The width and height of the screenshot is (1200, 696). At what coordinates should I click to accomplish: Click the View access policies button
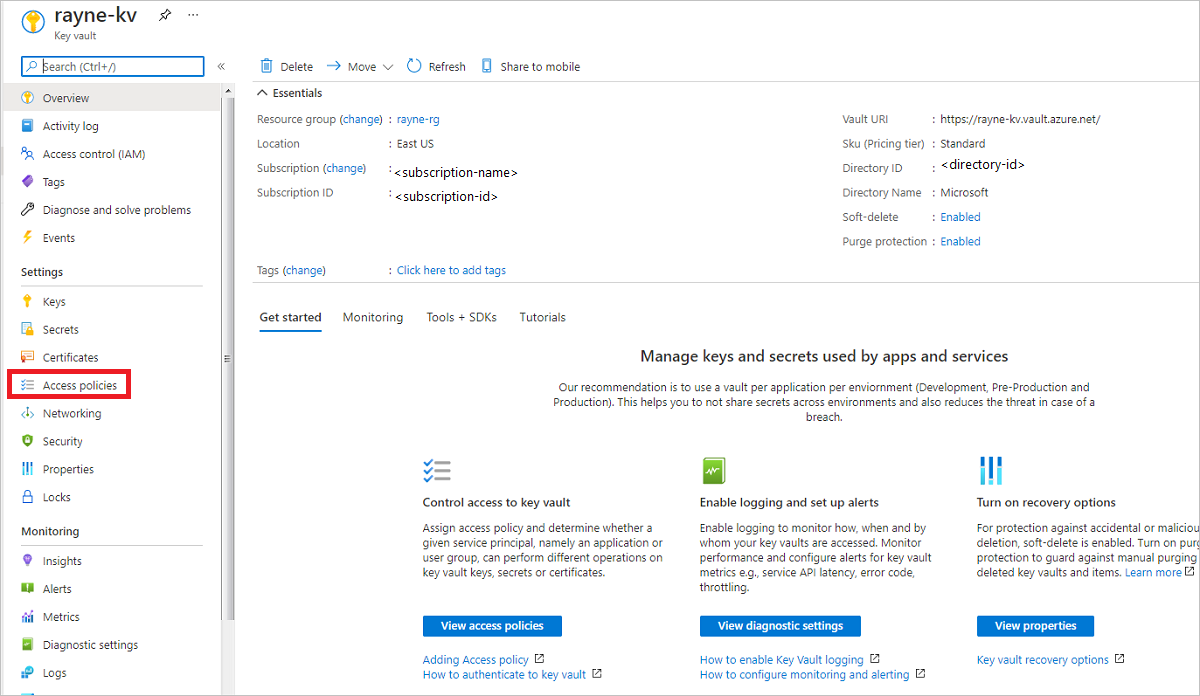[492, 626]
